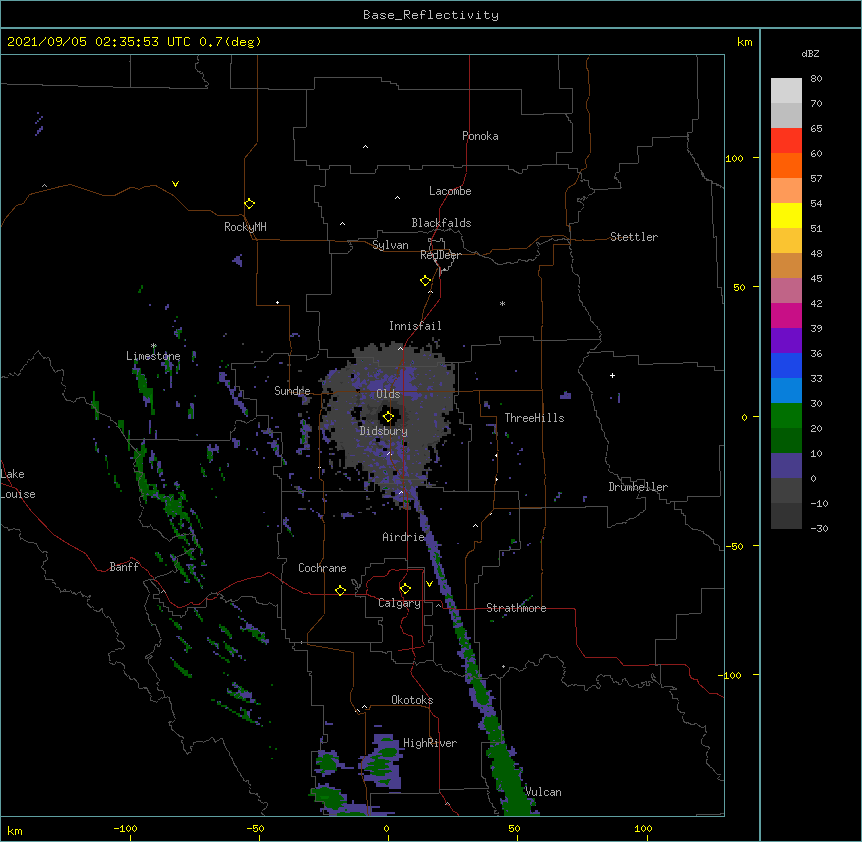
Task: Pick the magenta 39–42 dBZ legend swatch
Action: click(786, 315)
